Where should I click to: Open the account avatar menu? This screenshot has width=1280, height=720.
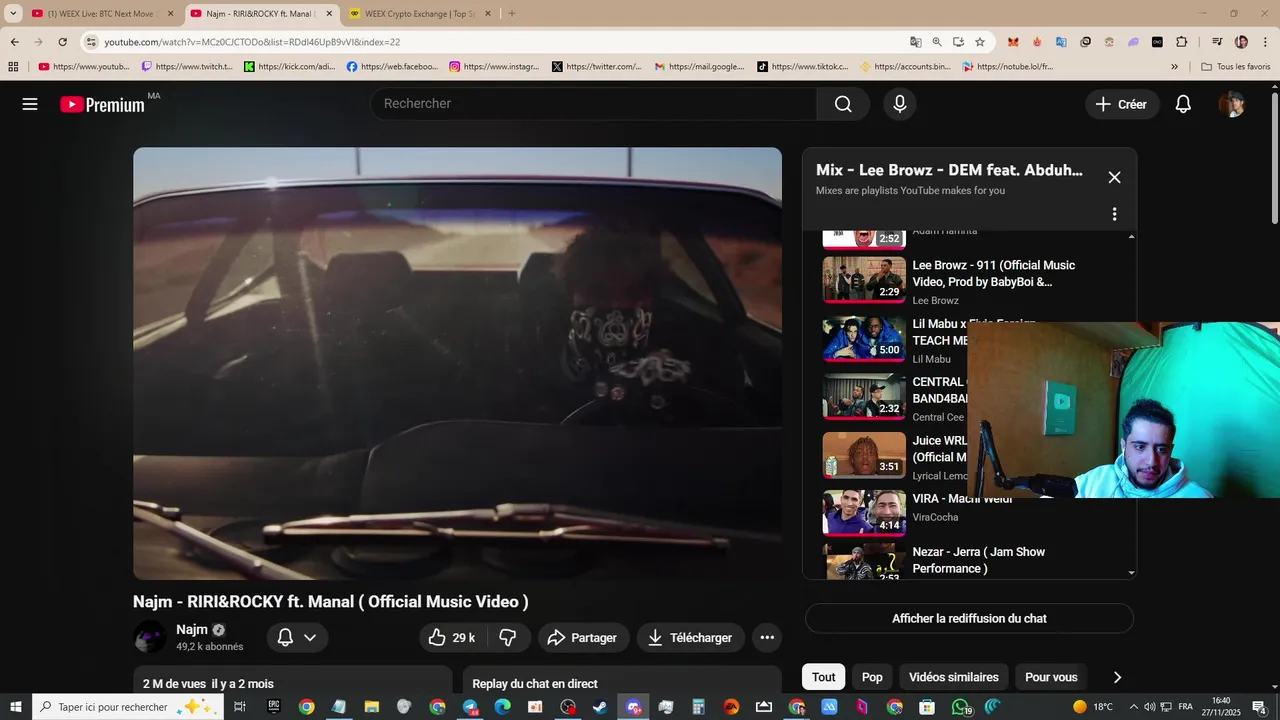click(1232, 104)
